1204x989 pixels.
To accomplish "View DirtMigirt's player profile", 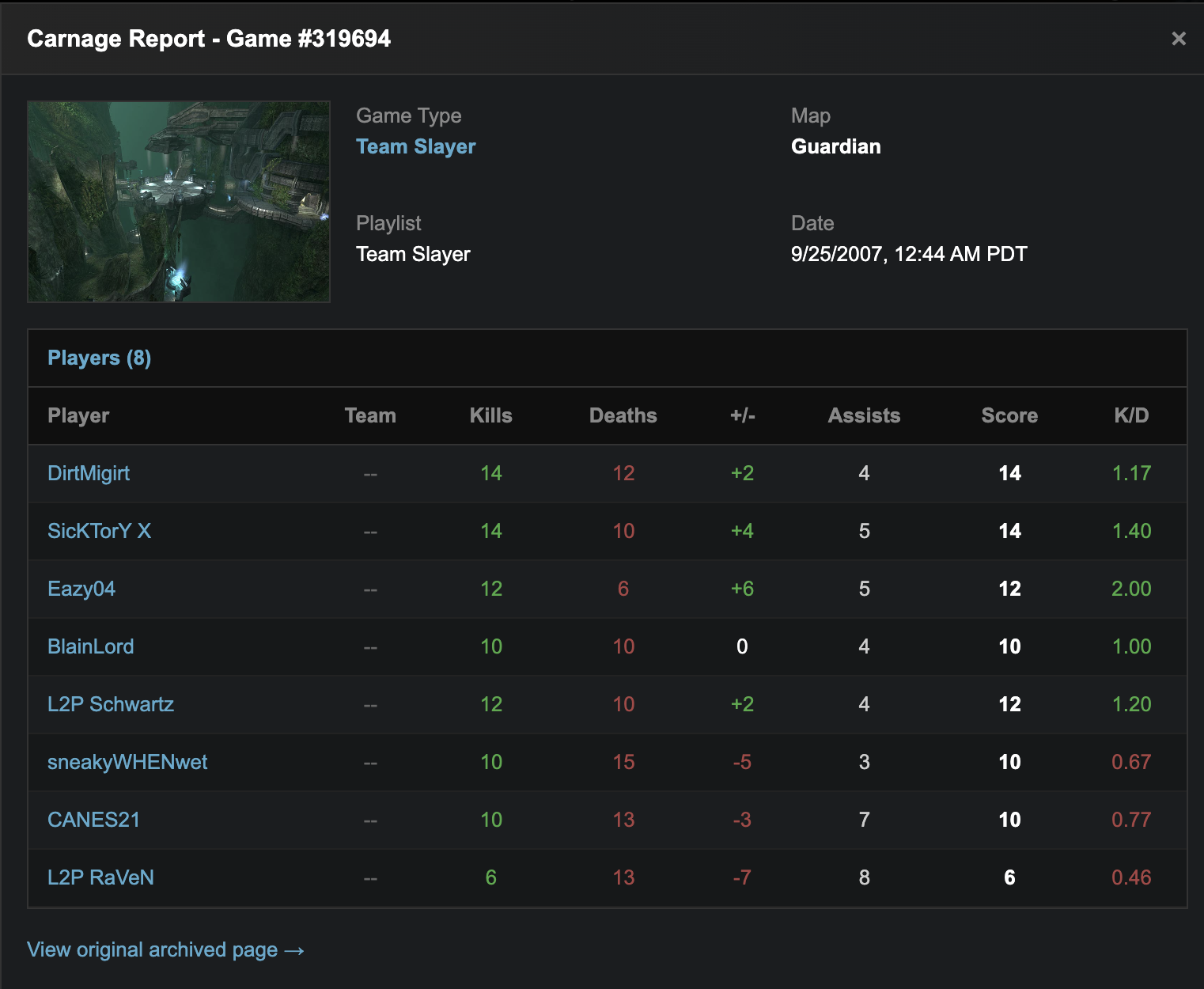I will 87,473.
